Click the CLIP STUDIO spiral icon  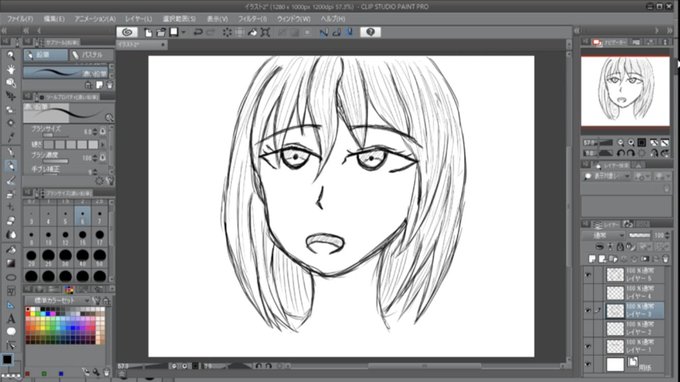tap(127, 32)
